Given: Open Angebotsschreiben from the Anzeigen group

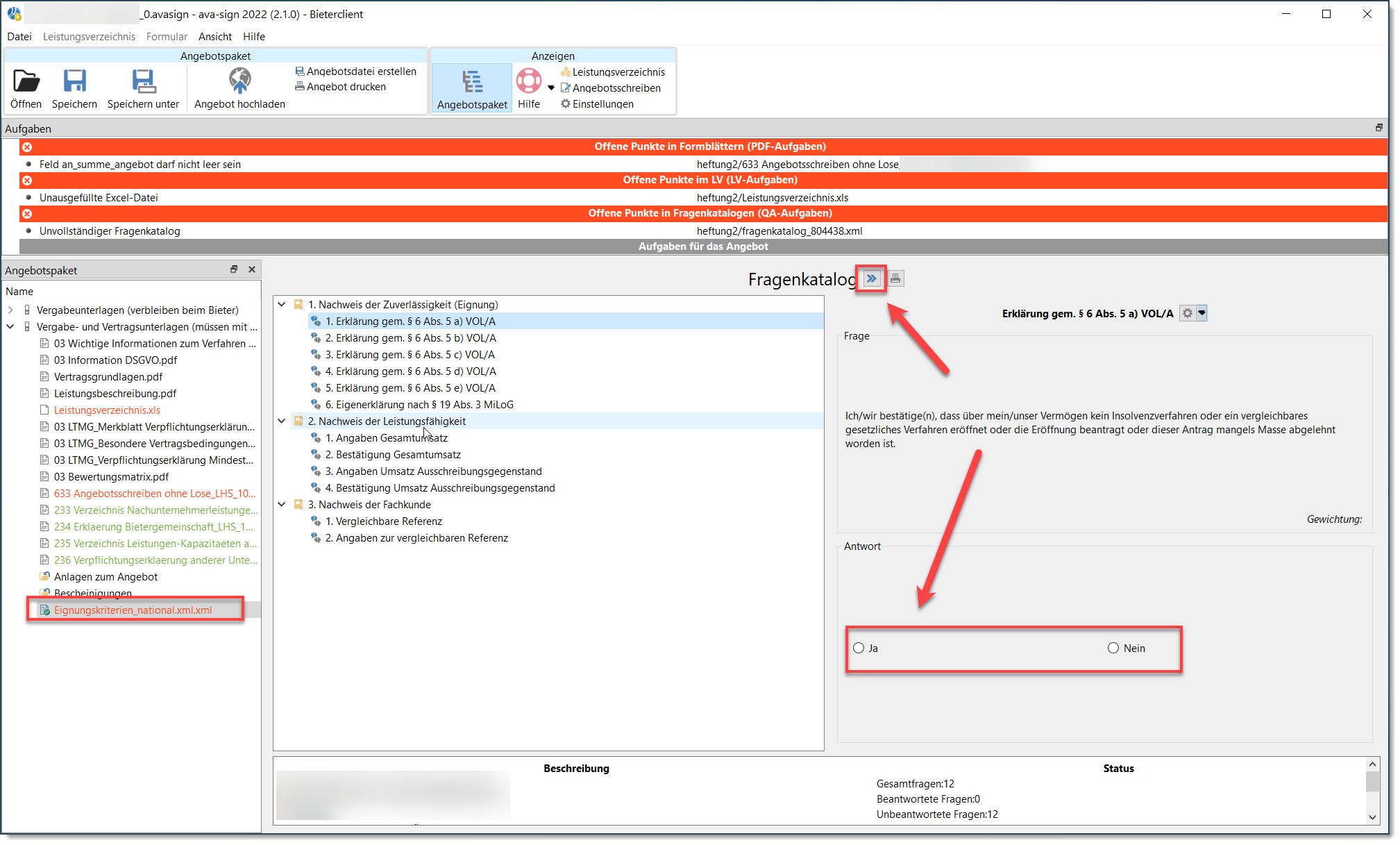Looking at the screenshot, I should (x=611, y=88).
